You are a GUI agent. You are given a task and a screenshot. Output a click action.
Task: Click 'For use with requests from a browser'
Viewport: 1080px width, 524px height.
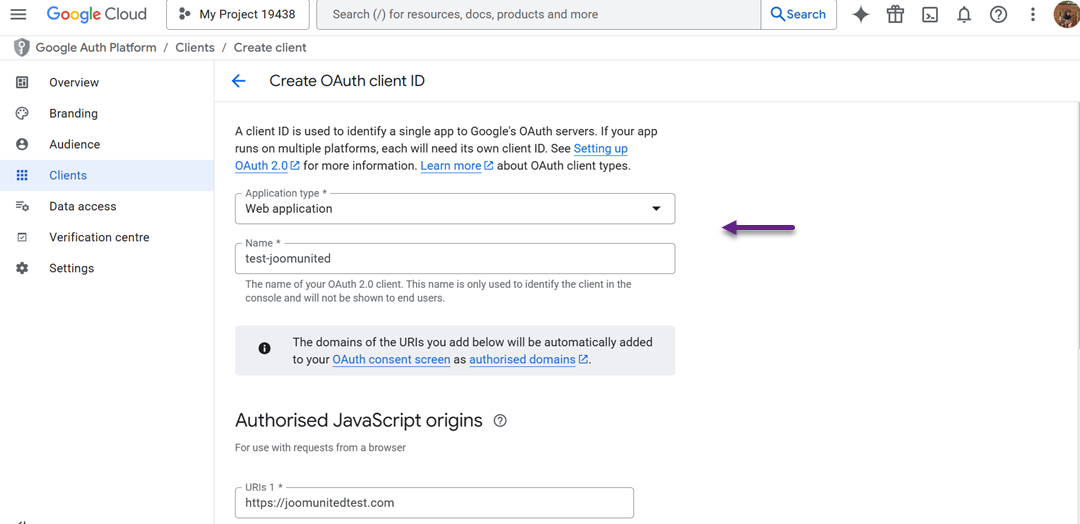pyautogui.click(x=320, y=448)
